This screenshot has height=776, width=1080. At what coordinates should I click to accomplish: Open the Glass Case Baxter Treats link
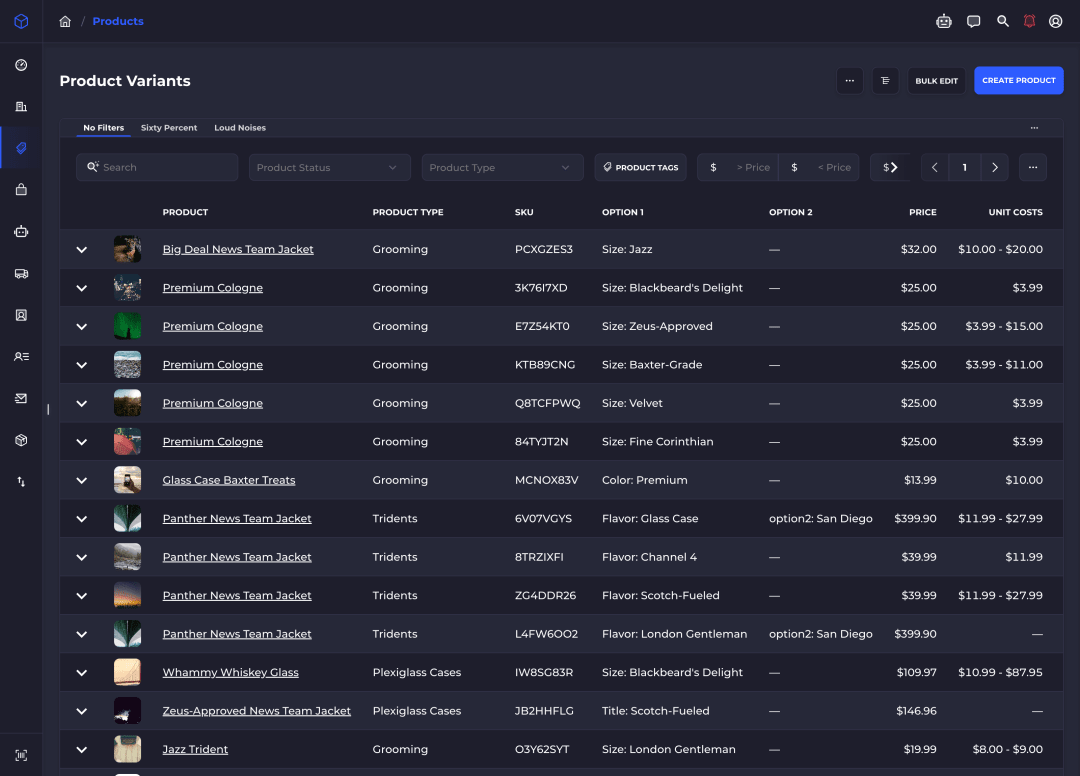229,480
